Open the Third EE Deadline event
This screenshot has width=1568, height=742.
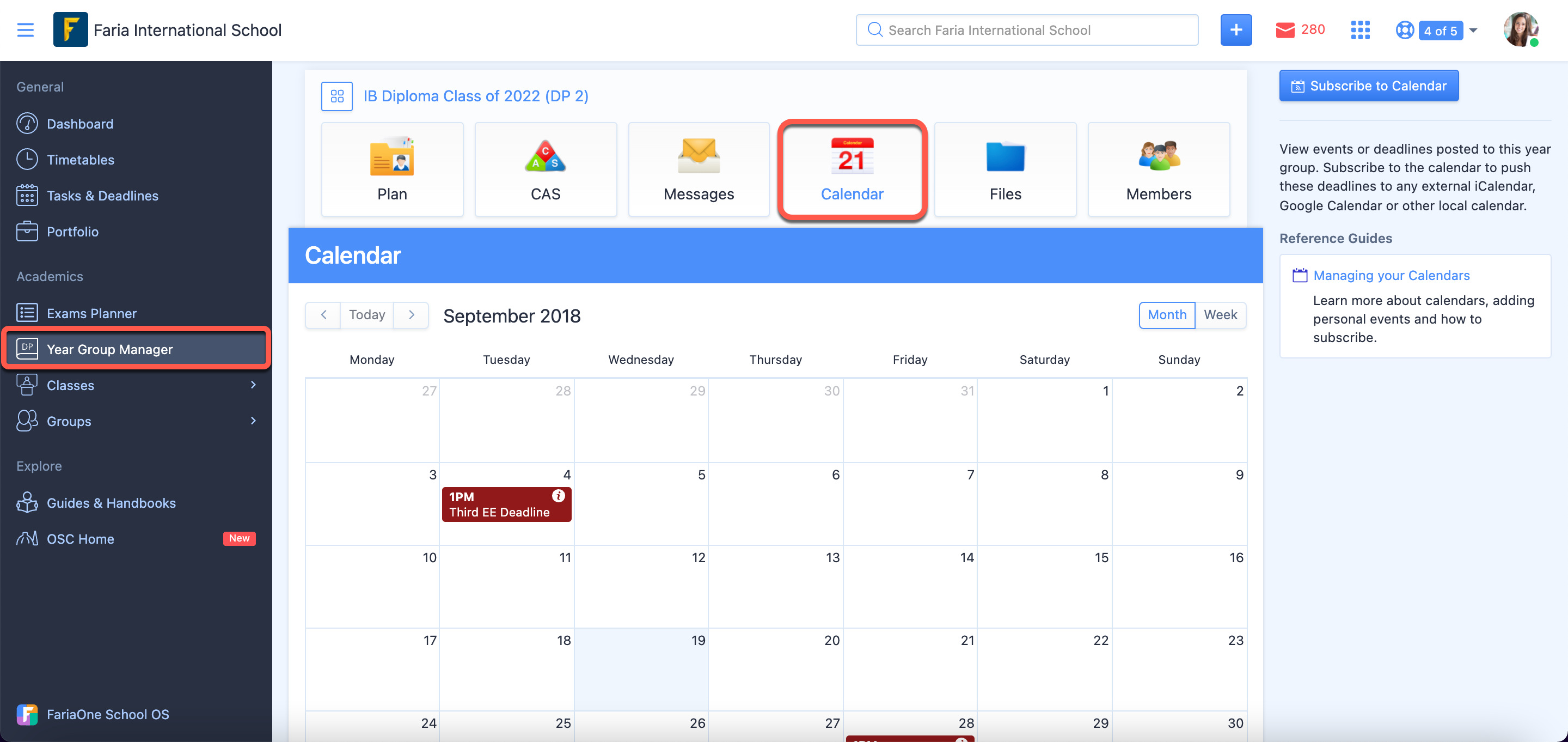point(506,504)
